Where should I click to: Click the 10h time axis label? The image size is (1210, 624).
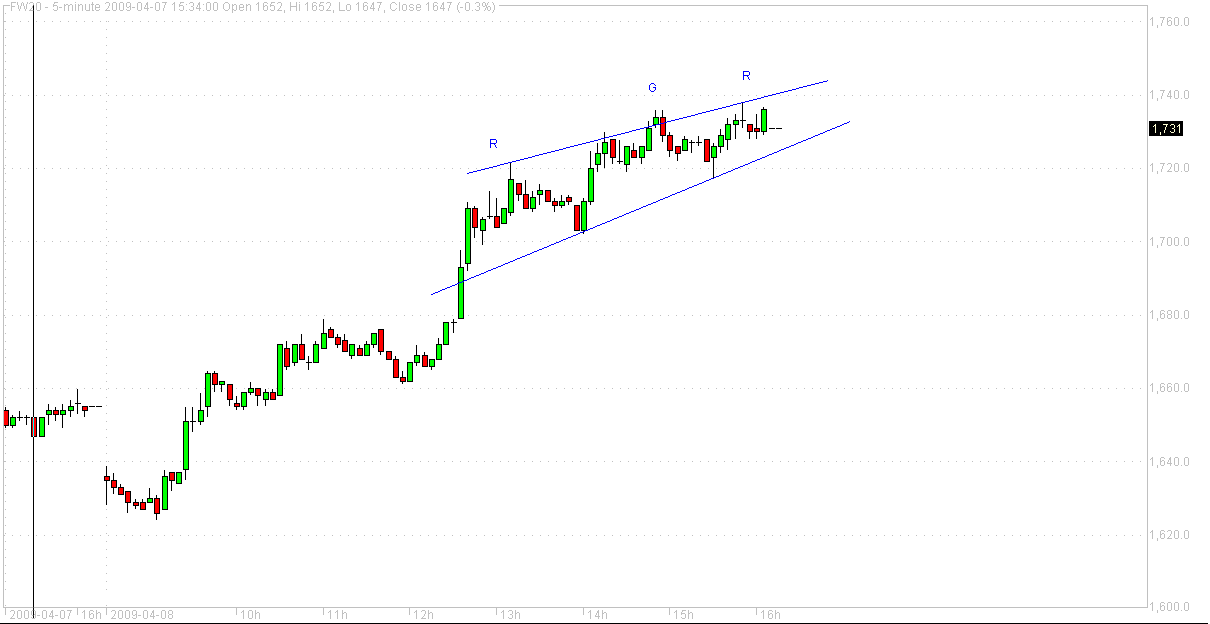coord(250,614)
